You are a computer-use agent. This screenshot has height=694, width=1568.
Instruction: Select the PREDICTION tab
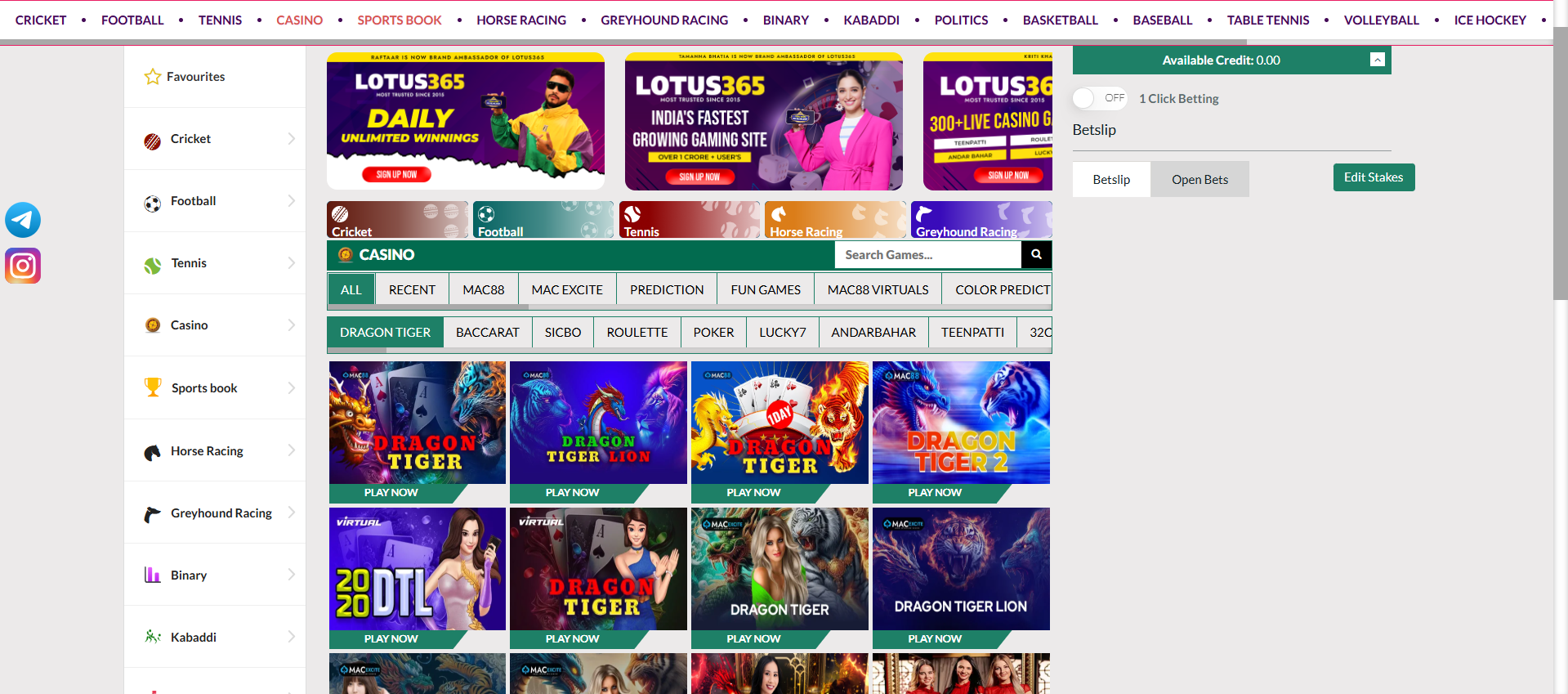667,289
